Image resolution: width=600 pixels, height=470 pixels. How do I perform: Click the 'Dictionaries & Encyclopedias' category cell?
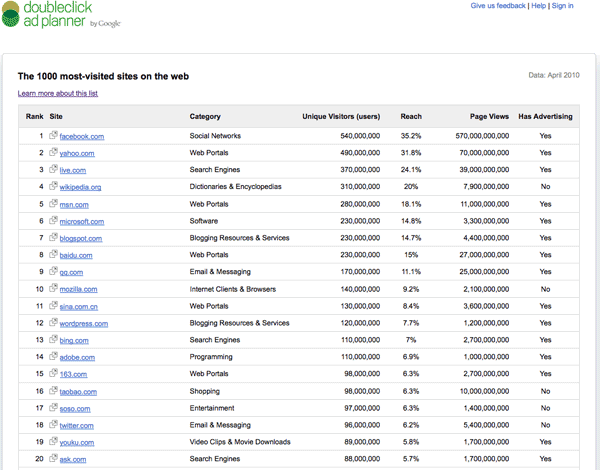(235, 186)
